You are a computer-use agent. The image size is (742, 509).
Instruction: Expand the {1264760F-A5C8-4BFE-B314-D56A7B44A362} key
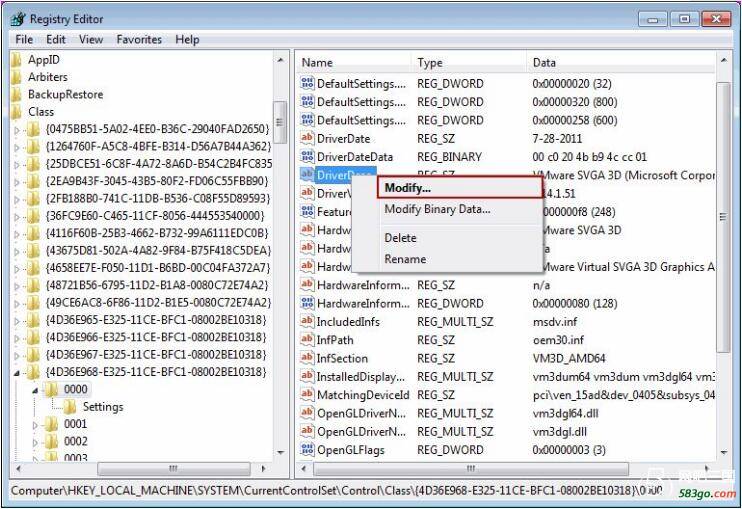tap(17, 147)
